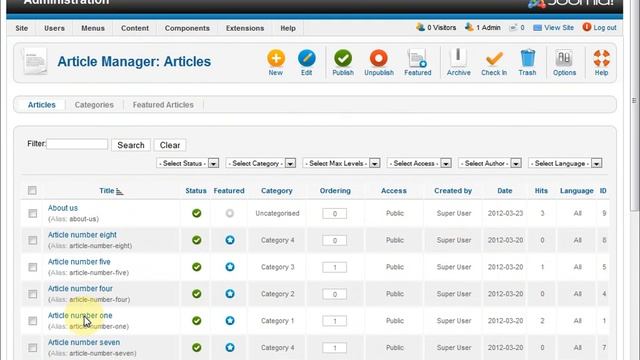The height and width of the screenshot is (360, 640).
Task: Click the Search button
Action: click(x=131, y=145)
